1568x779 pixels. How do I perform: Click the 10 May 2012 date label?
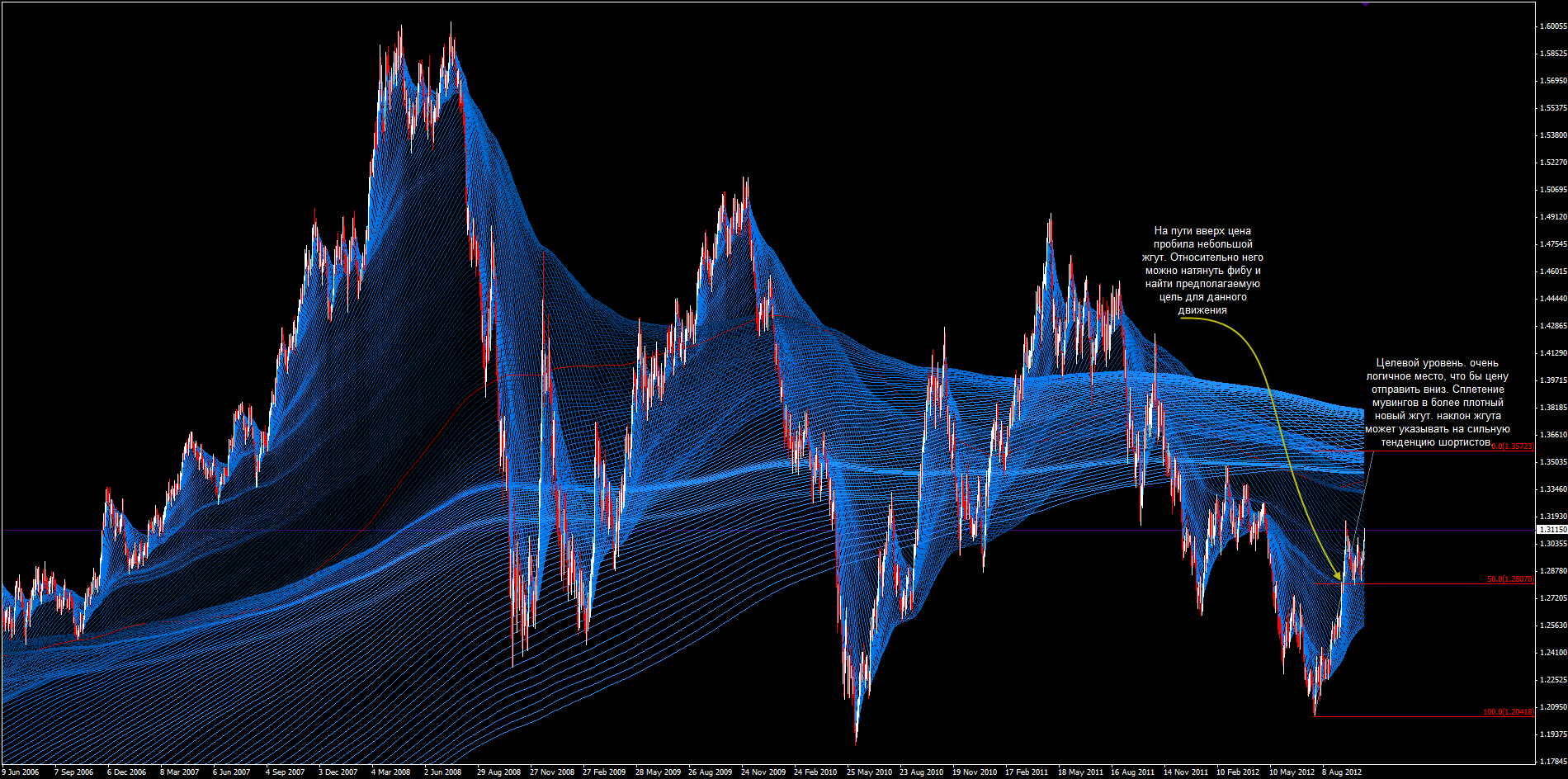point(1291,772)
